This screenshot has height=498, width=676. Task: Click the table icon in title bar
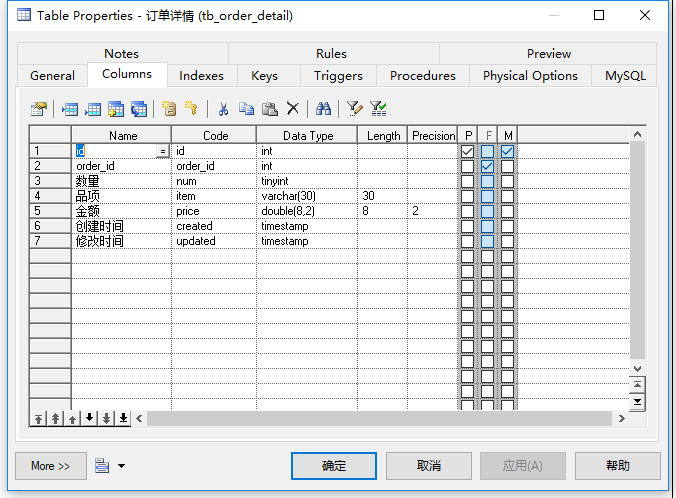click(24, 15)
